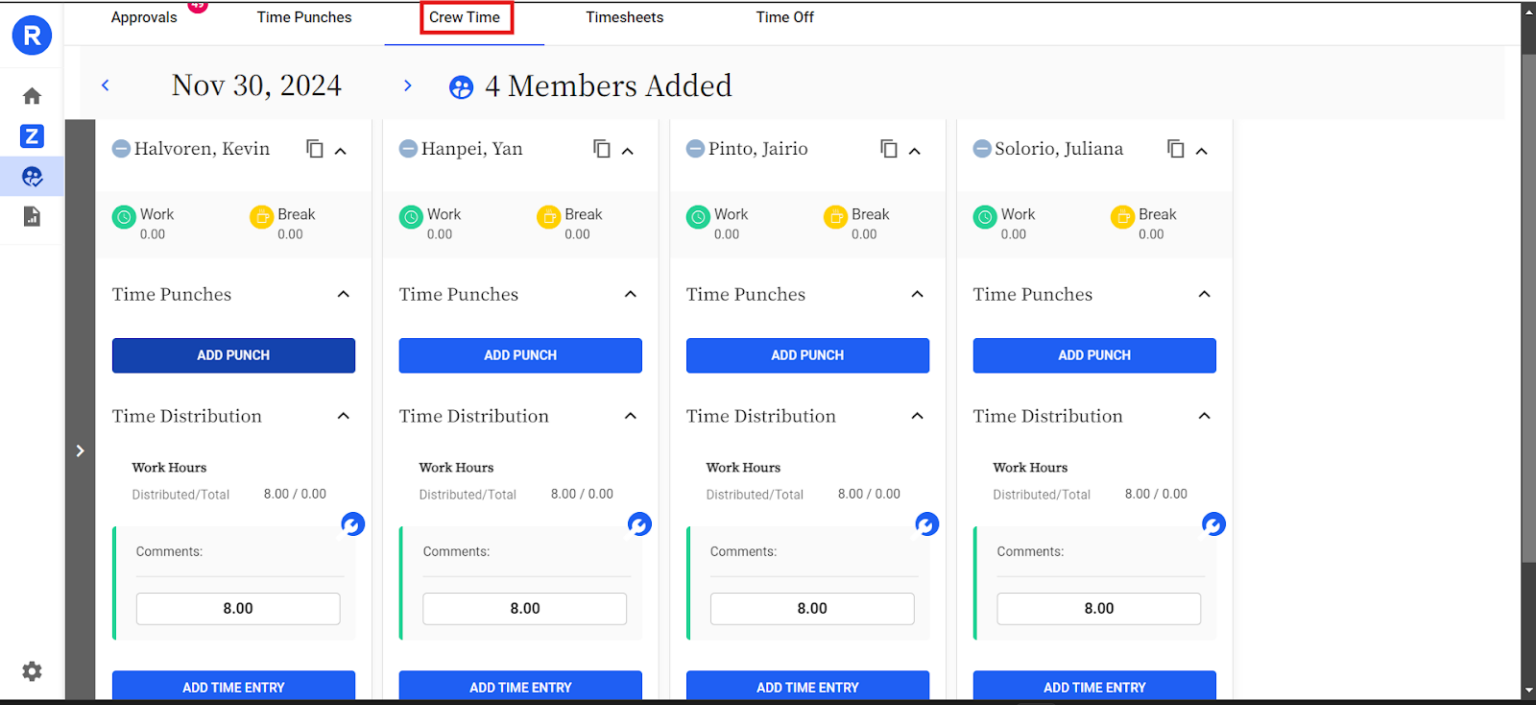1536x705 pixels.
Task: Click ADD PUNCH for Halvoren, Kevin
Action: (233, 355)
